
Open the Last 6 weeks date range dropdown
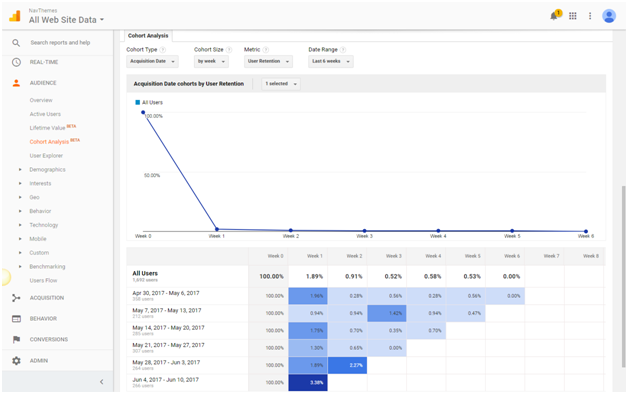pyautogui.click(x=331, y=61)
